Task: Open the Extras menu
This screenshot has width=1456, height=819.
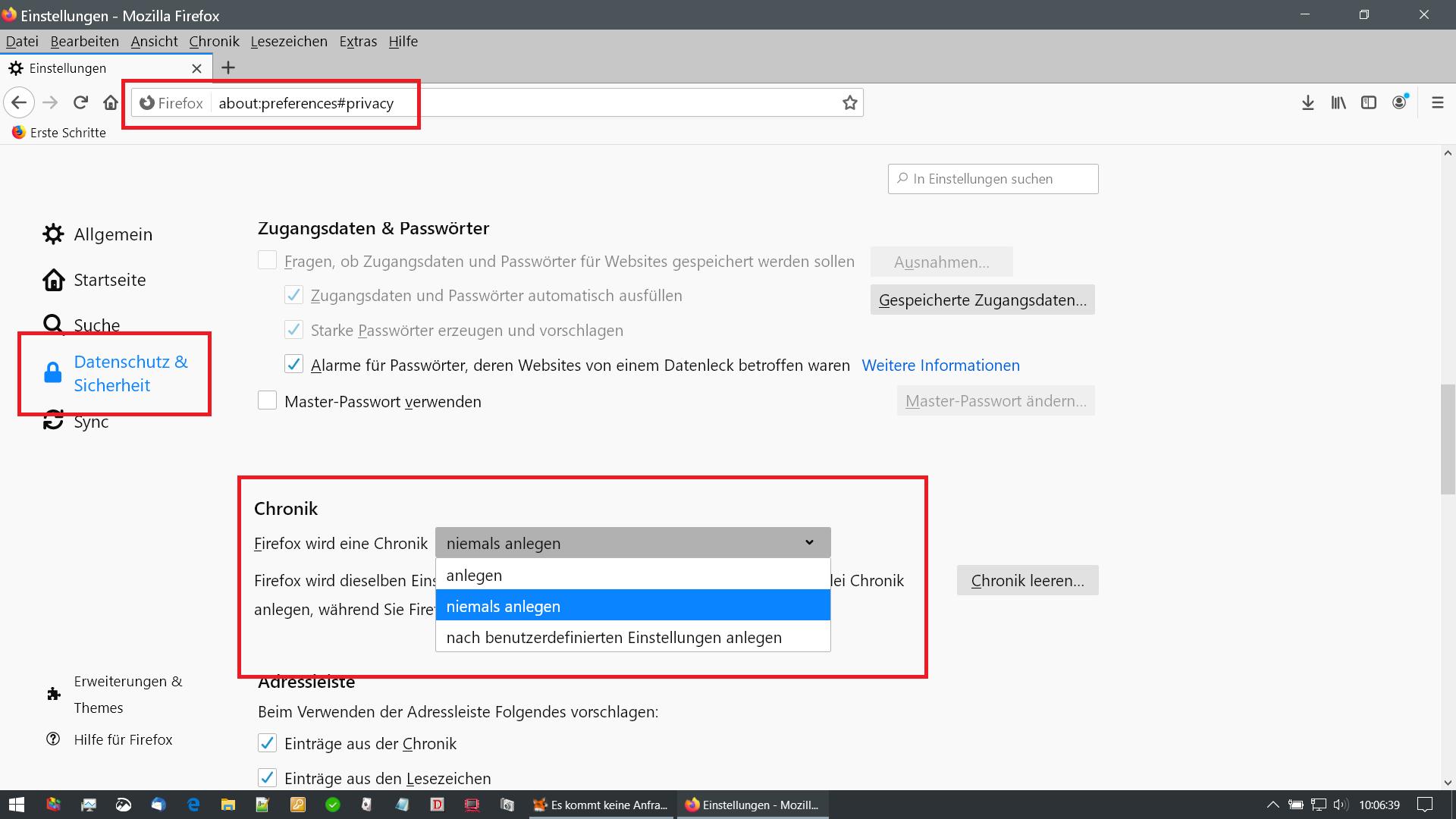Action: [x=358, y=41]
